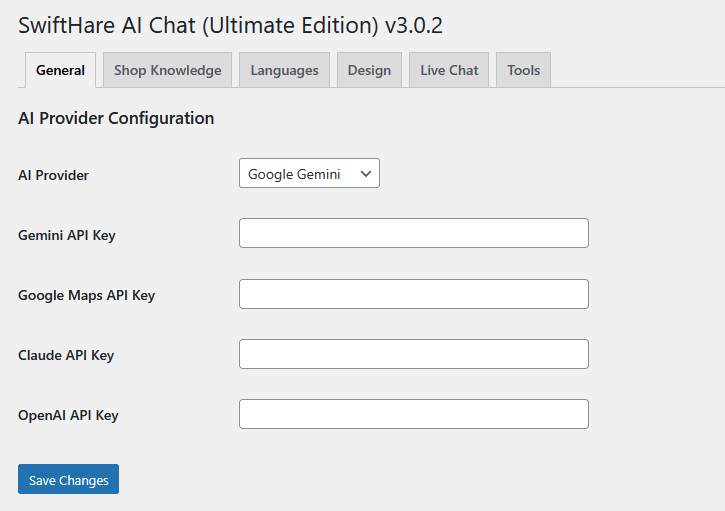
Task: Switch to the General tab
Action: tap(61, 70)
